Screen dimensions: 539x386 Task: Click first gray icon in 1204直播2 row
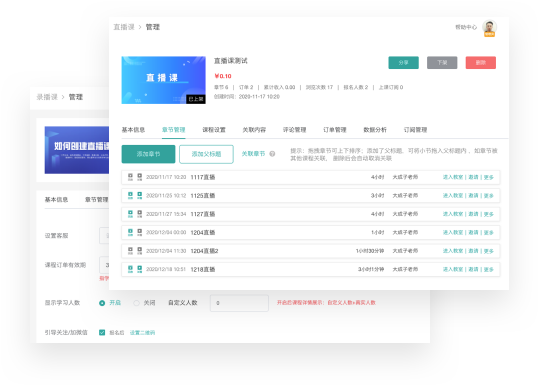(130, 251)
